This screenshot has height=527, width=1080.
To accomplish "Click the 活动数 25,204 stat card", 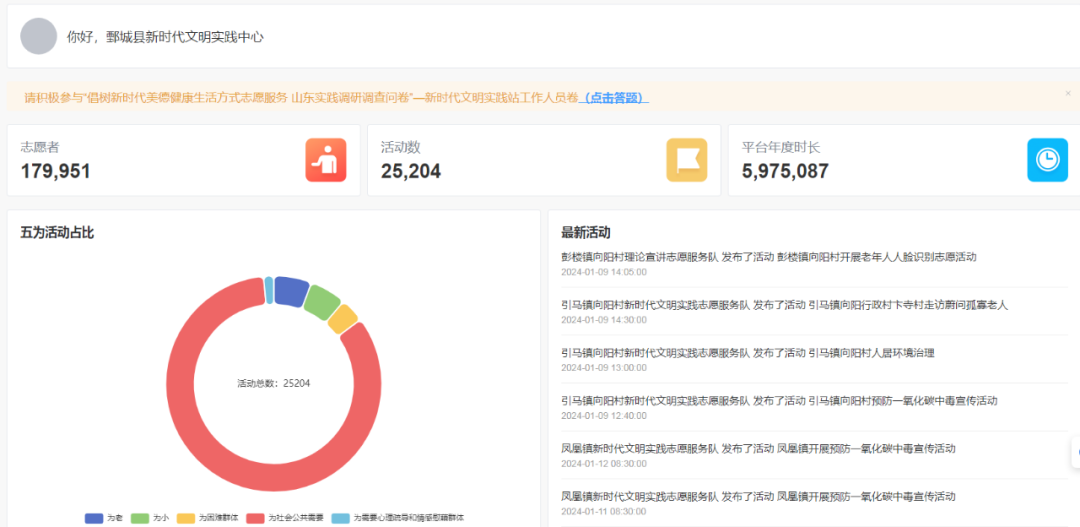I will tap(544, 160).
